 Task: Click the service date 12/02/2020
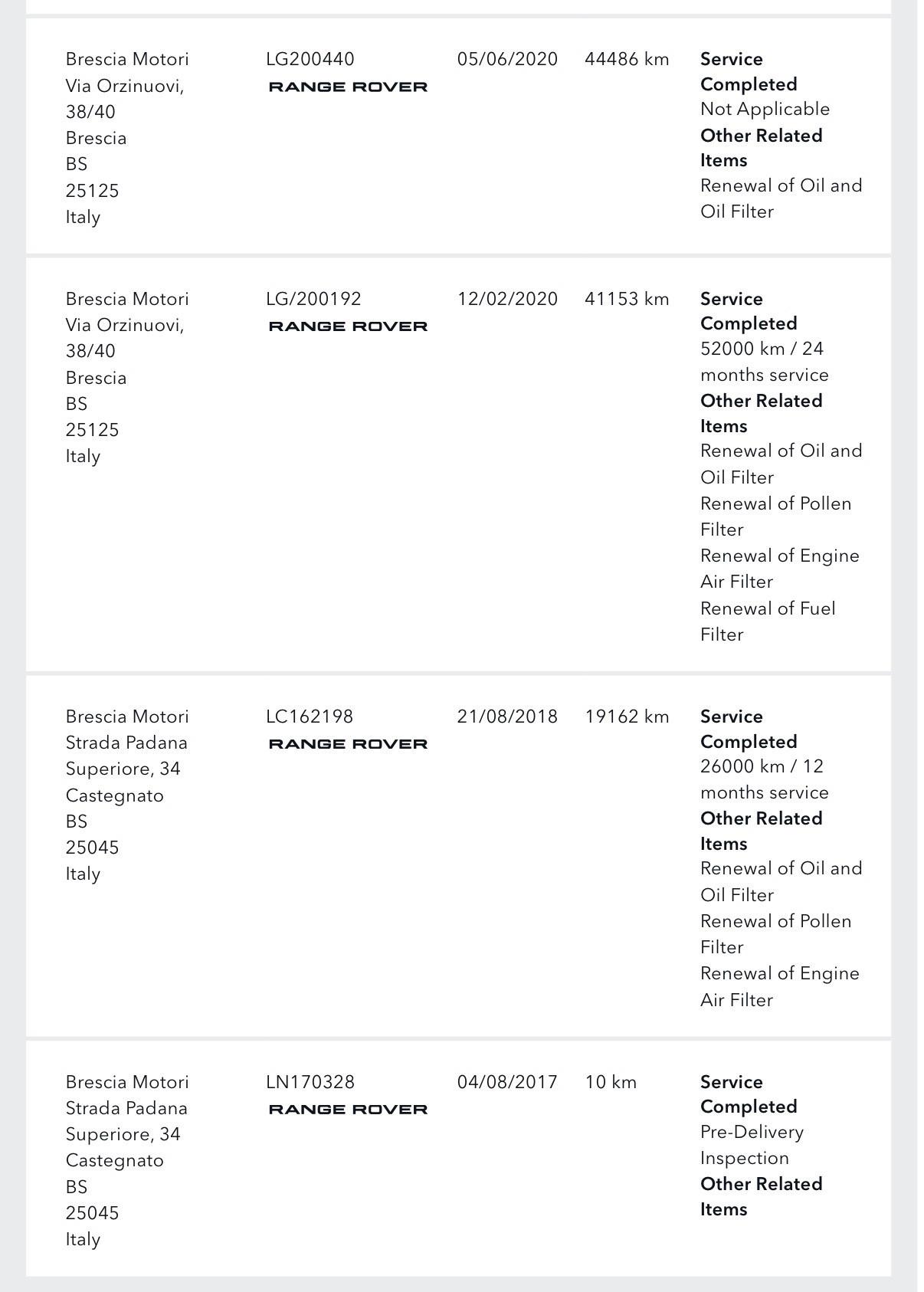[x=507, y=299]
